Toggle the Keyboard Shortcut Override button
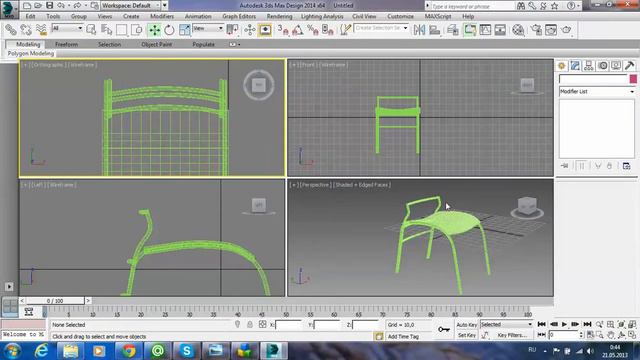Viewport: 640px width, 360px height. tap(265, 29)
